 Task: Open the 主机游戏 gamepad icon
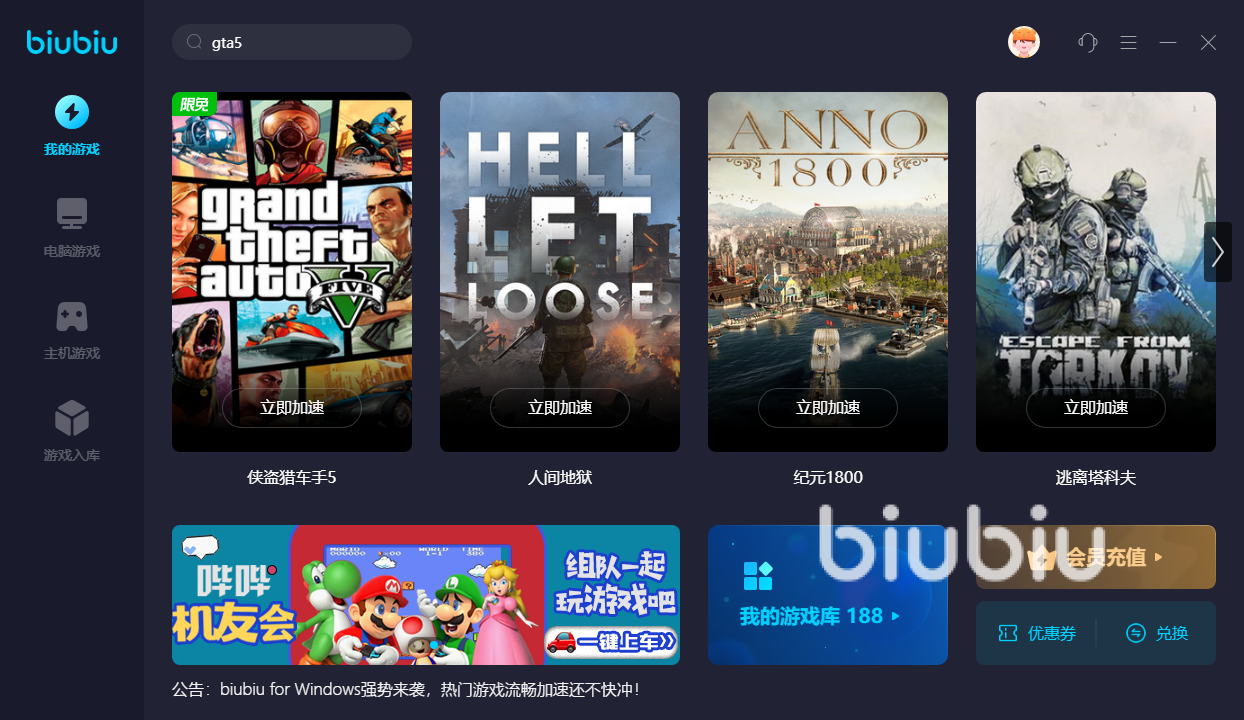pos(71,316)
